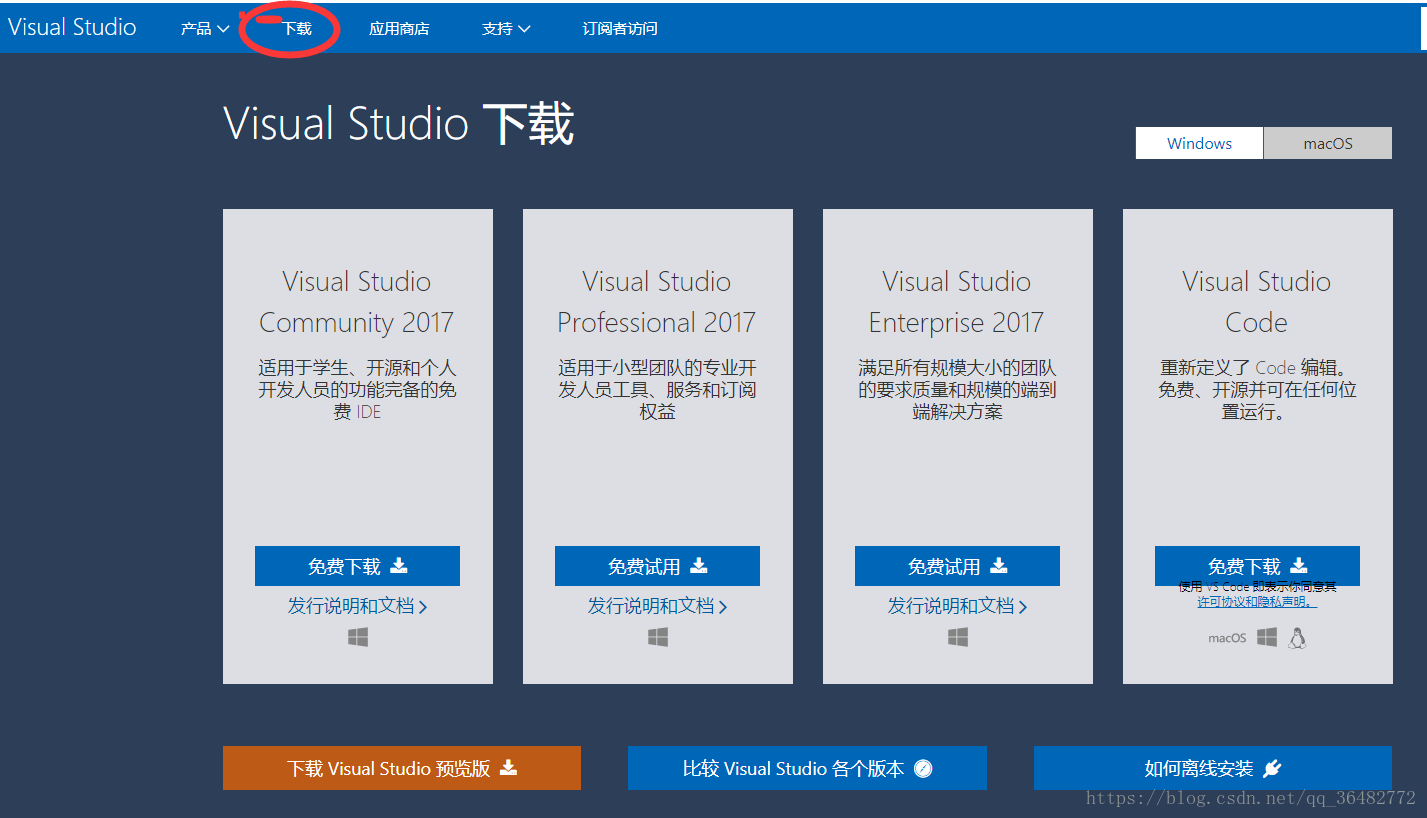This screenshot has width=1427, height=818.
Task: Click the Linux penguin icon in Code card
Action: [1297, 638]
